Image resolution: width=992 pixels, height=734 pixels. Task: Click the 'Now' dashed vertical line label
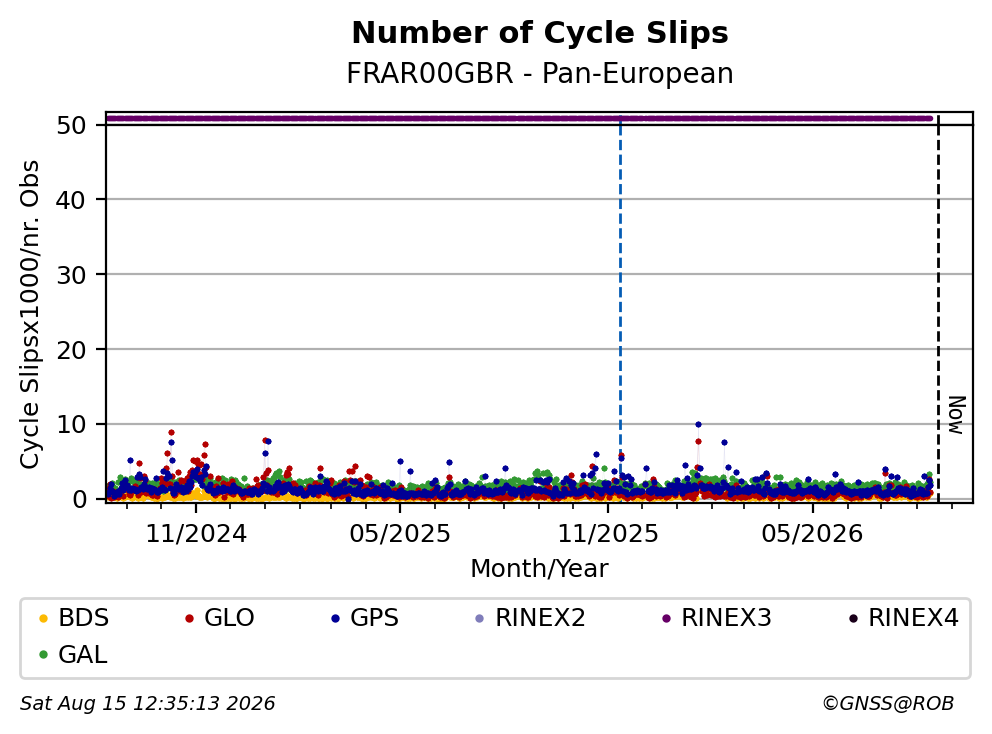[x=957, y=416]
